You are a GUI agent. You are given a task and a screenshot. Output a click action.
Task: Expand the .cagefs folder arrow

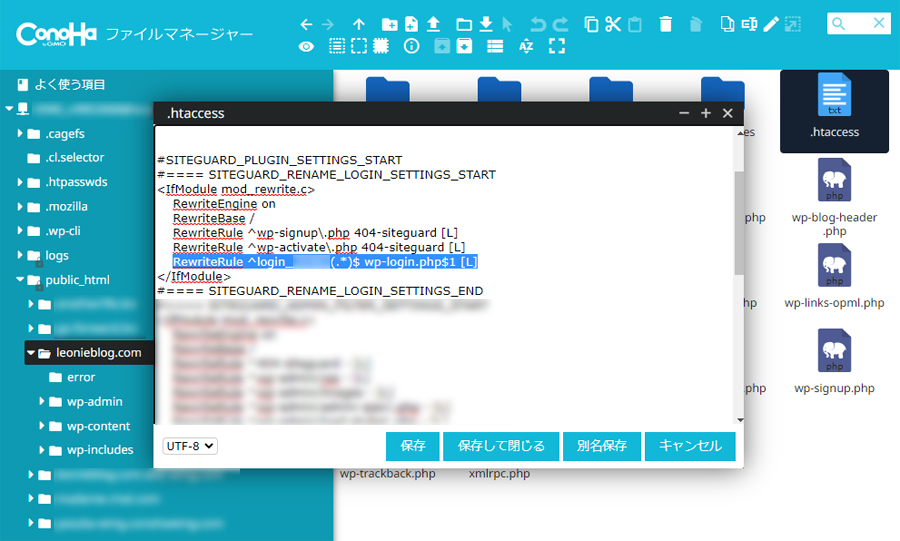pos(20,133)
